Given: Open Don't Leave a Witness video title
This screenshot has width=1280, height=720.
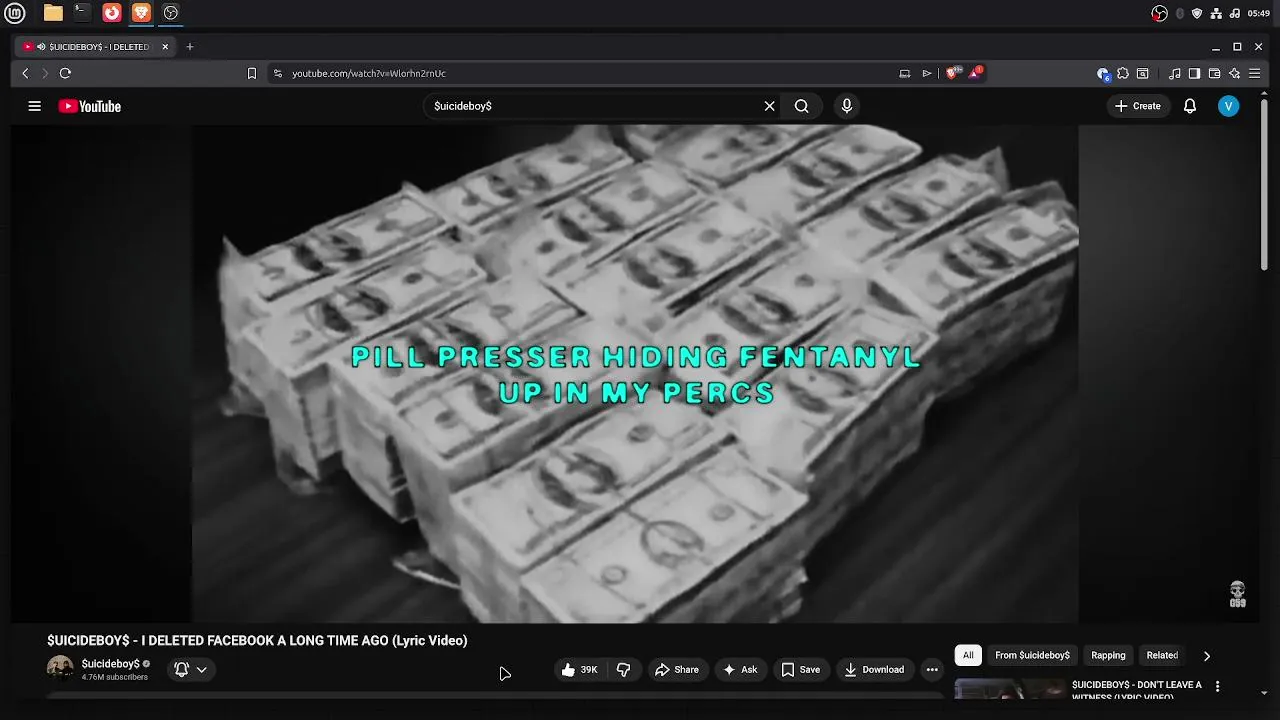Looking at the screenshot, I should pos(1137,690).
